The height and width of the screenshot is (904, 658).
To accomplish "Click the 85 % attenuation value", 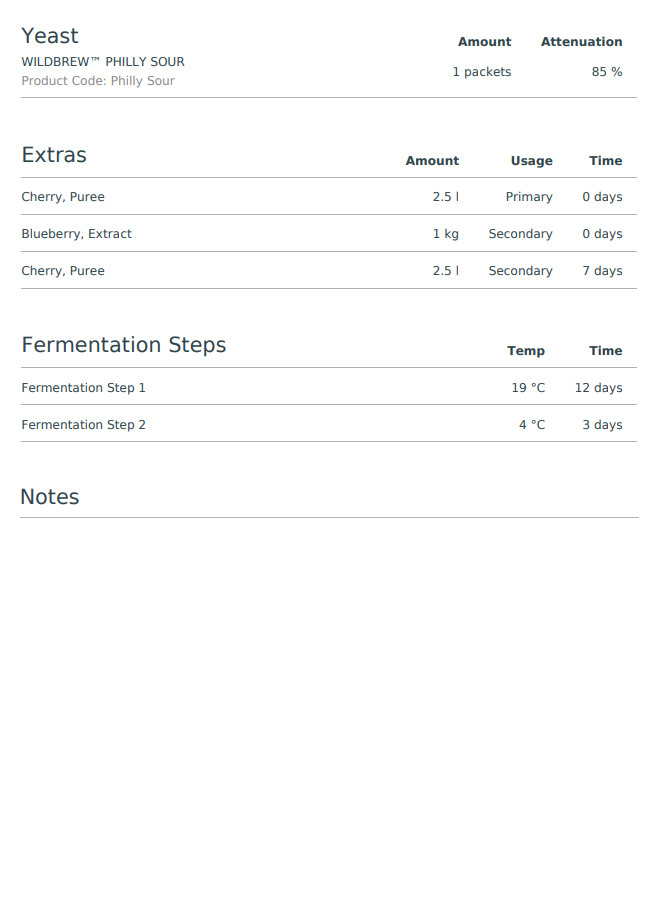I will [x=607, y=71].
